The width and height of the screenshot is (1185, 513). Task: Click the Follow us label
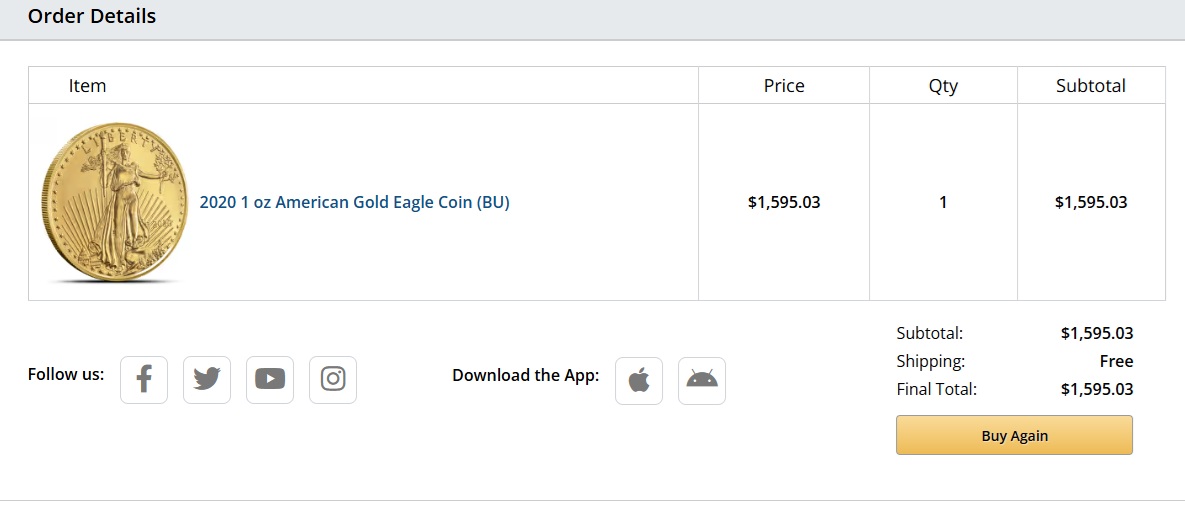66,374
